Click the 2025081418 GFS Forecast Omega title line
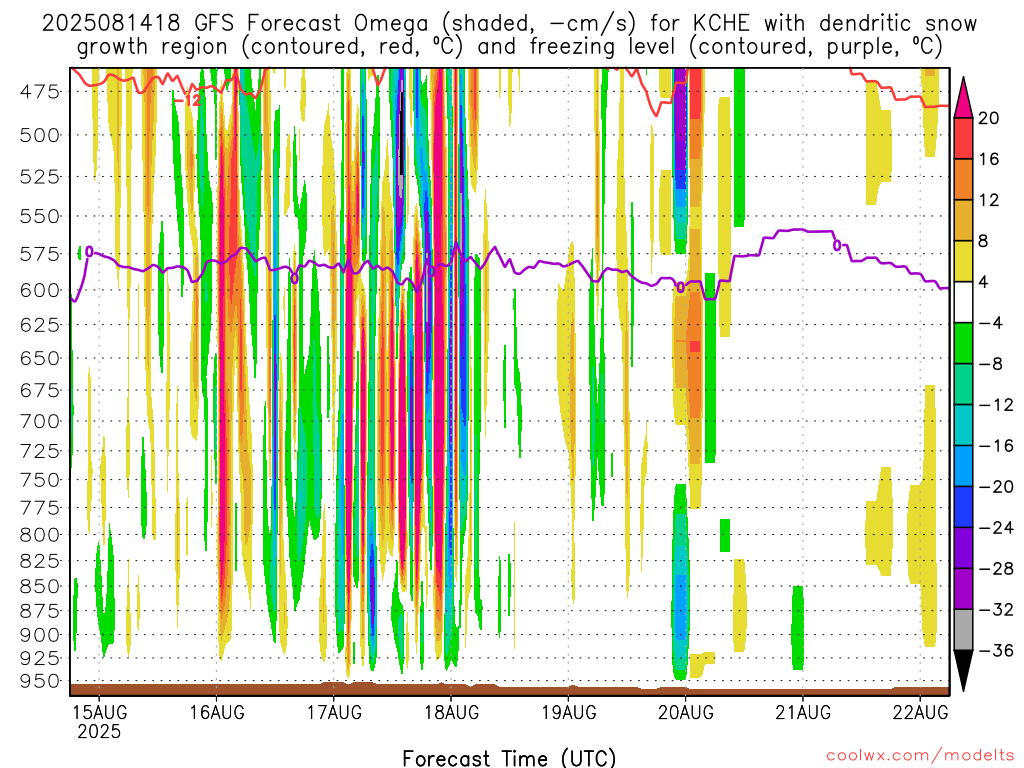The height and width of the screenshot is (768, 1024). coord(509,24)
